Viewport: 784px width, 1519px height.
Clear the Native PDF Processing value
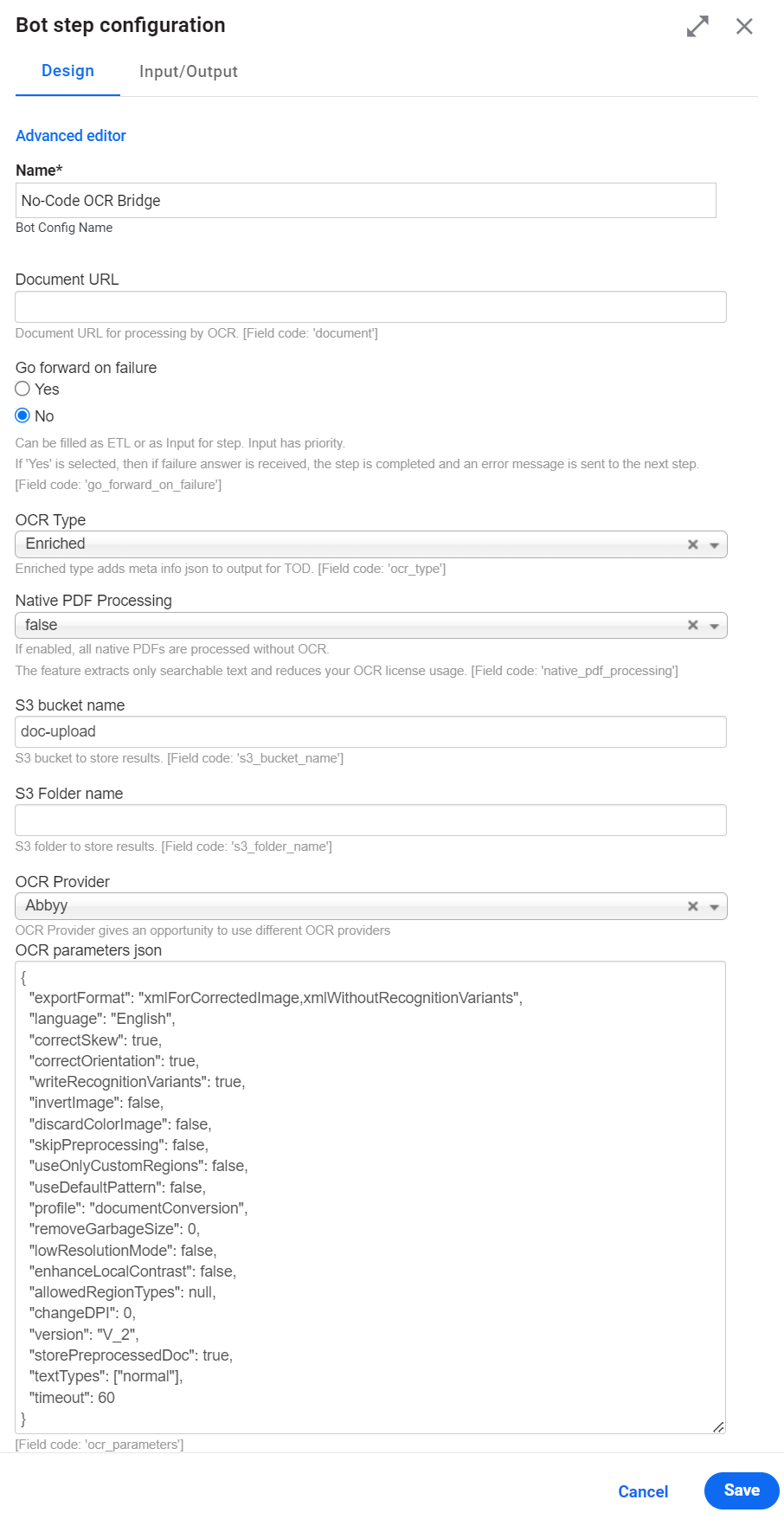click(692, 625)
